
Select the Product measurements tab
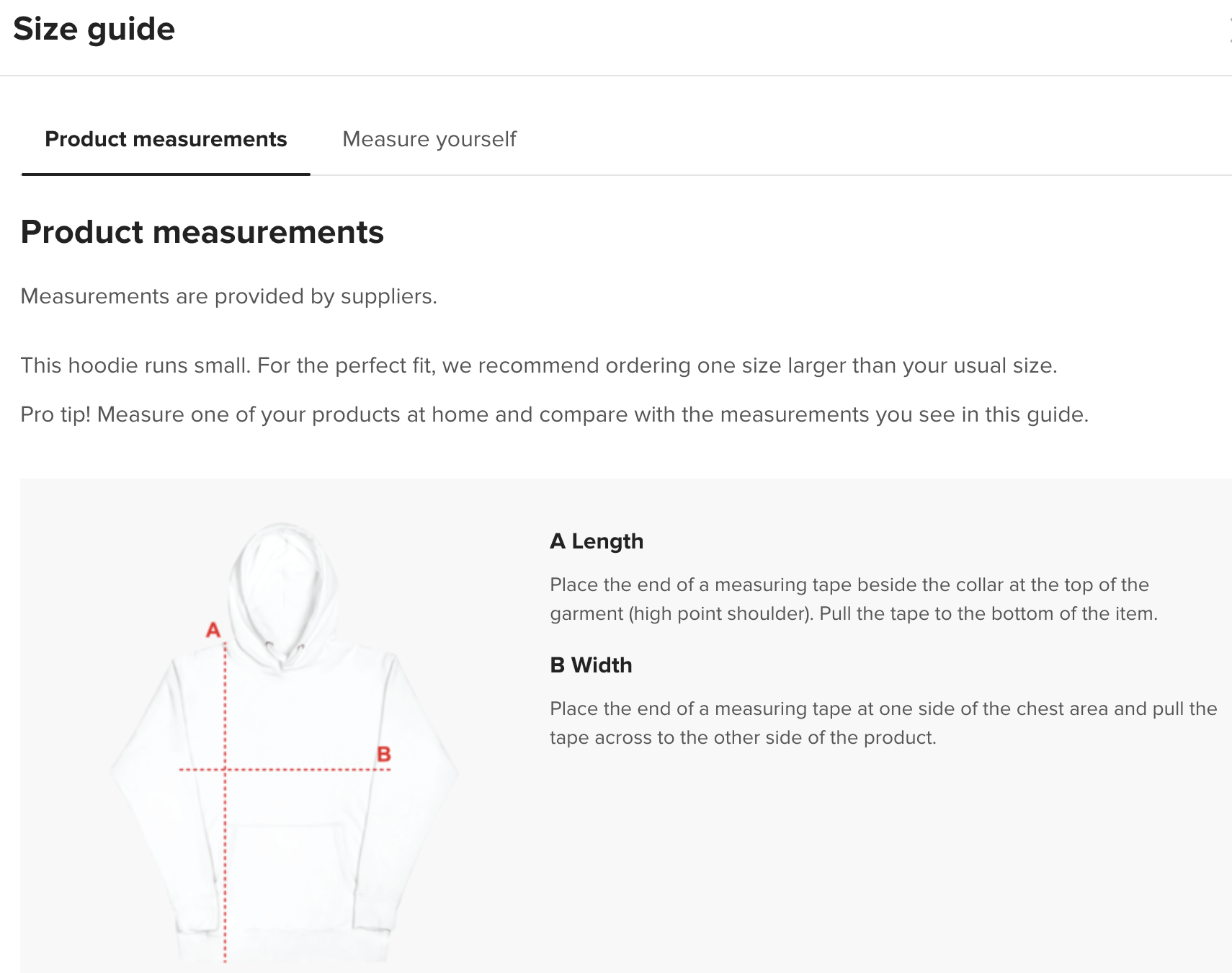pyautogui.click(x=166, y=139)
